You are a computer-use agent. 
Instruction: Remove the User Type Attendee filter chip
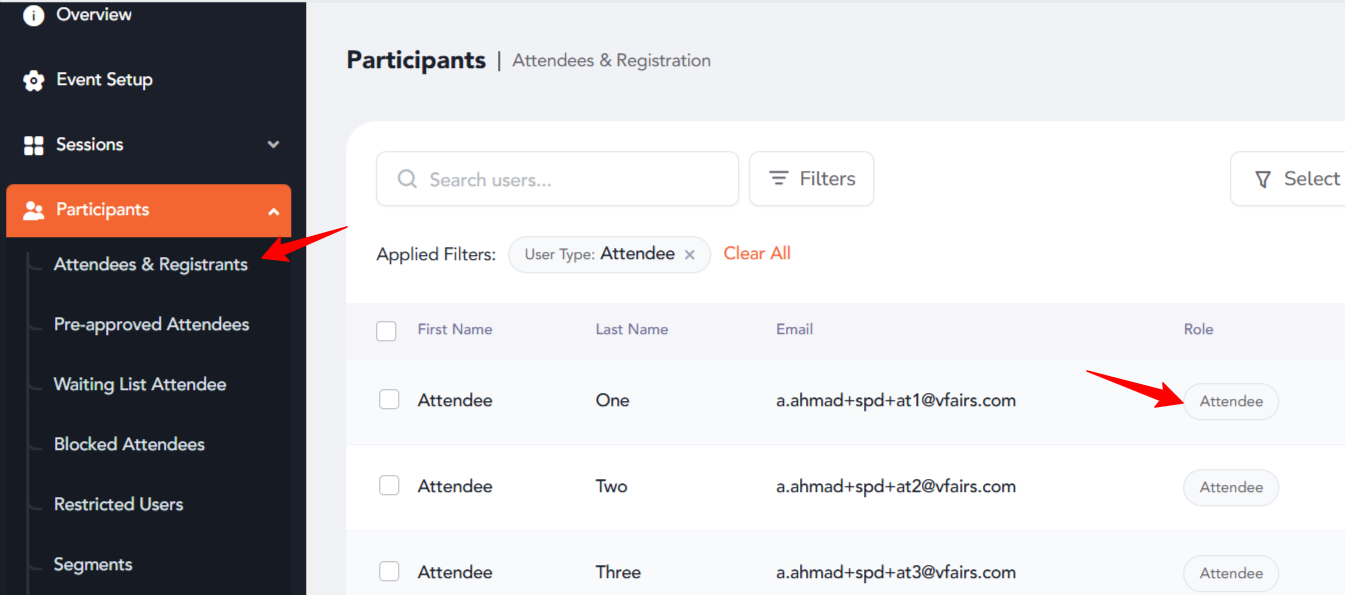[x=689, y=255]
